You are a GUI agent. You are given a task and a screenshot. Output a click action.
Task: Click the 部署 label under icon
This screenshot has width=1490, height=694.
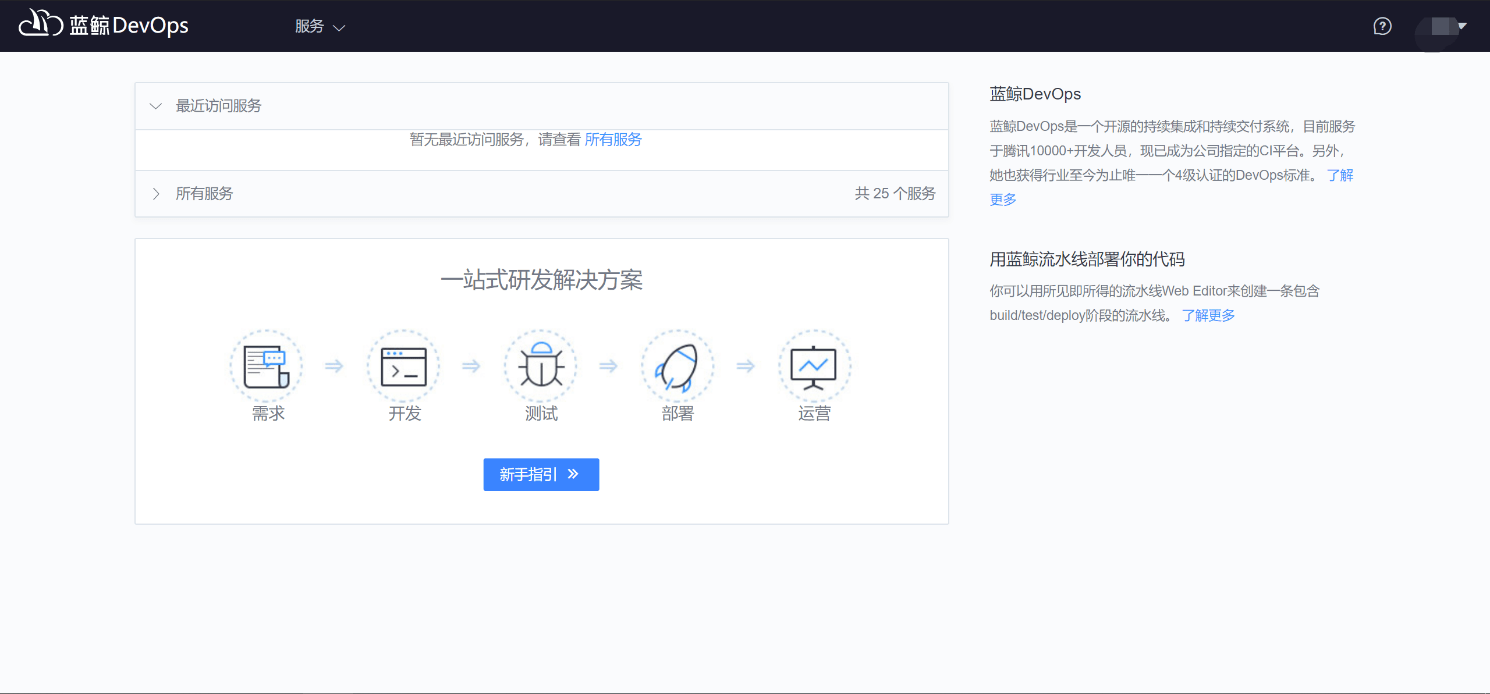click(x=678, y=414)
